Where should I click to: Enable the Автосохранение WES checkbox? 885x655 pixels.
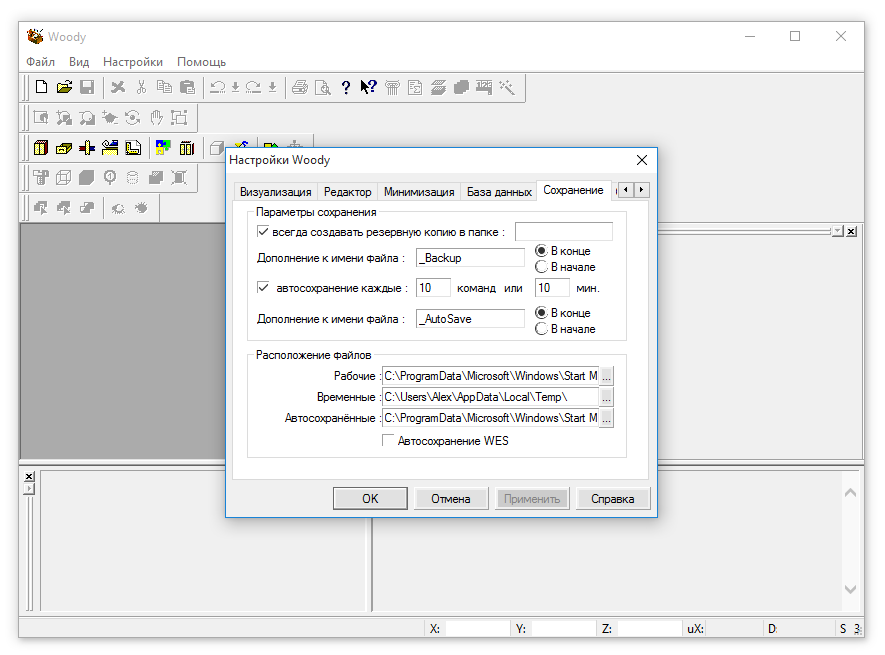(389, 441)
